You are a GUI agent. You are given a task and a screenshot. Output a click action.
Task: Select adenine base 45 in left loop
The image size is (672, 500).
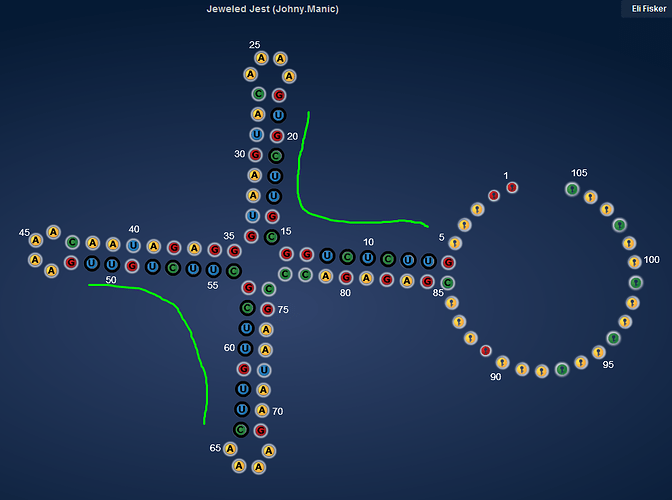[x=35, y=240]
